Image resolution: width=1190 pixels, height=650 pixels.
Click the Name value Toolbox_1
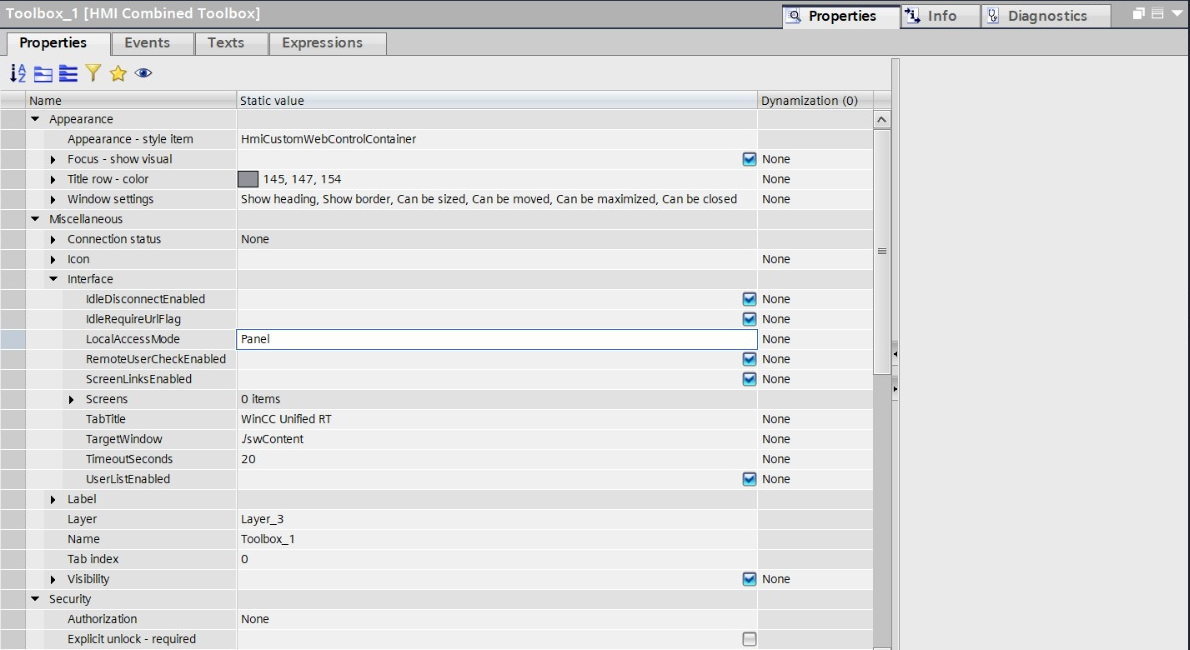click(x=268, y=539)
